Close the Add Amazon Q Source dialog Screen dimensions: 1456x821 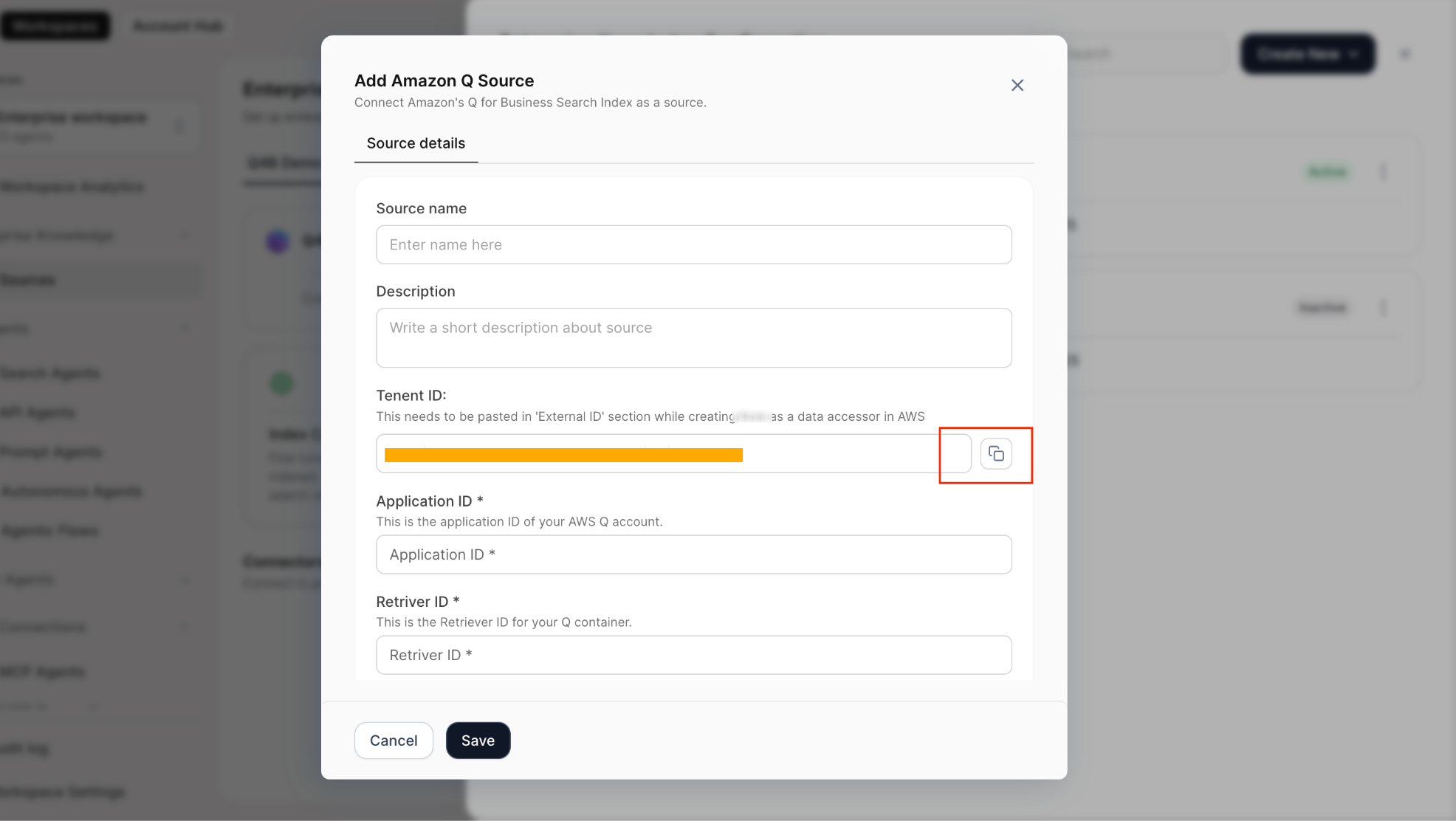[1017, 86]
